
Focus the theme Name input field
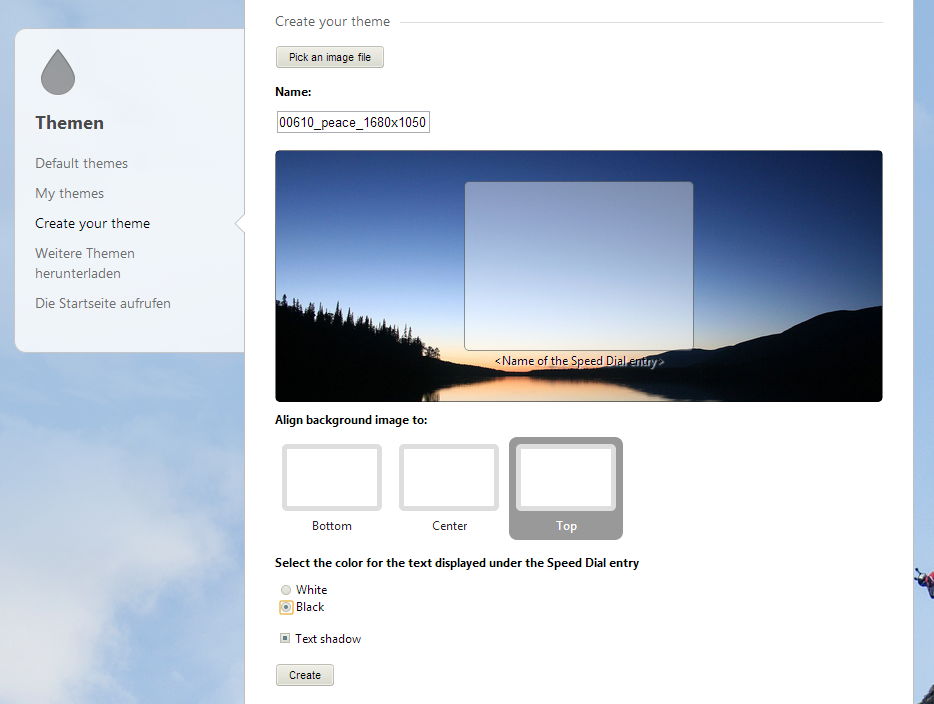(353, 122)
